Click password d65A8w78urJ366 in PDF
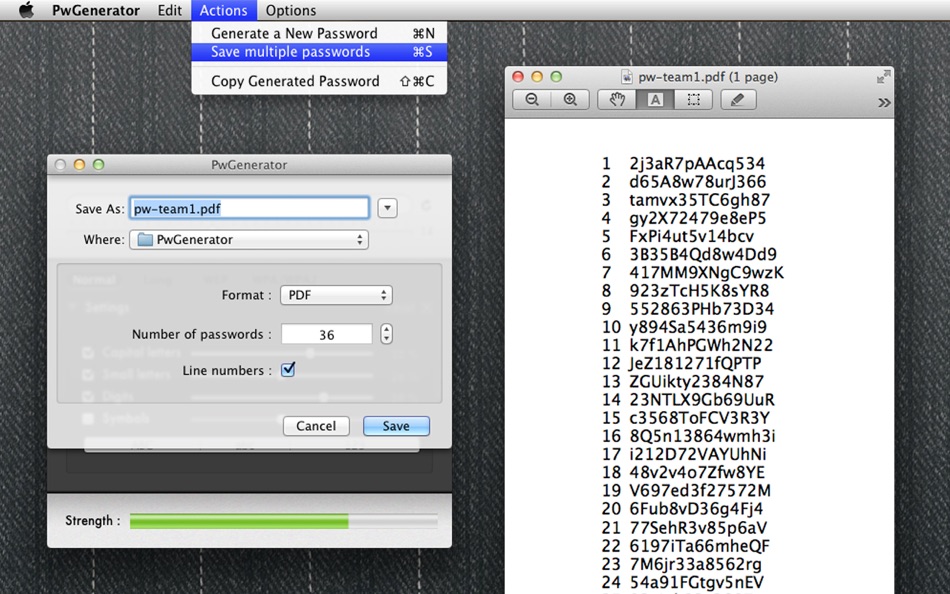The width and height of the screenshot is (950, 594). [697, 182]
